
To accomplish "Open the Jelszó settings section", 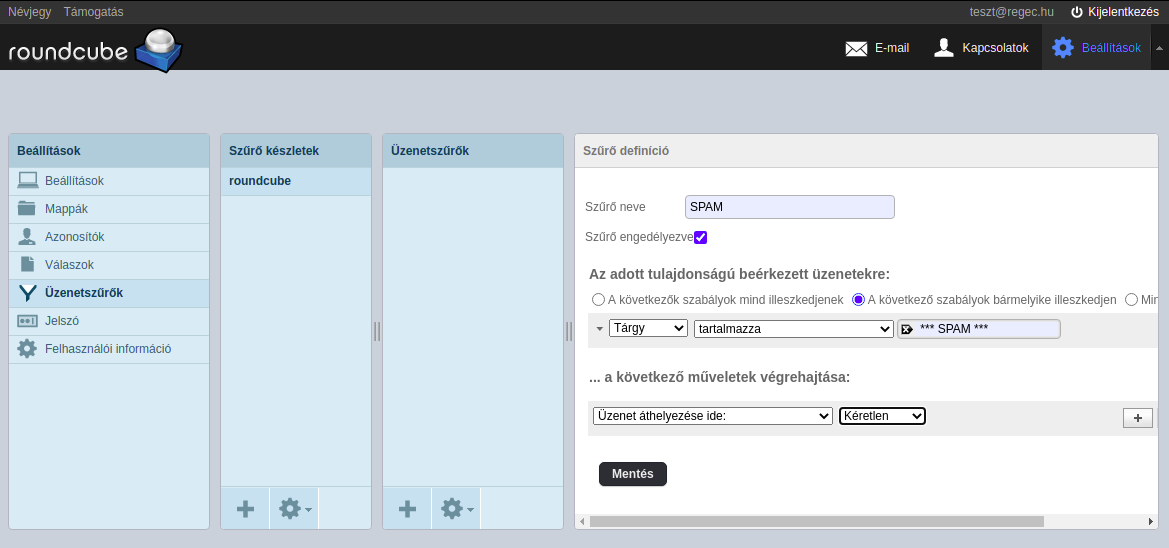I will coord(62,321).
